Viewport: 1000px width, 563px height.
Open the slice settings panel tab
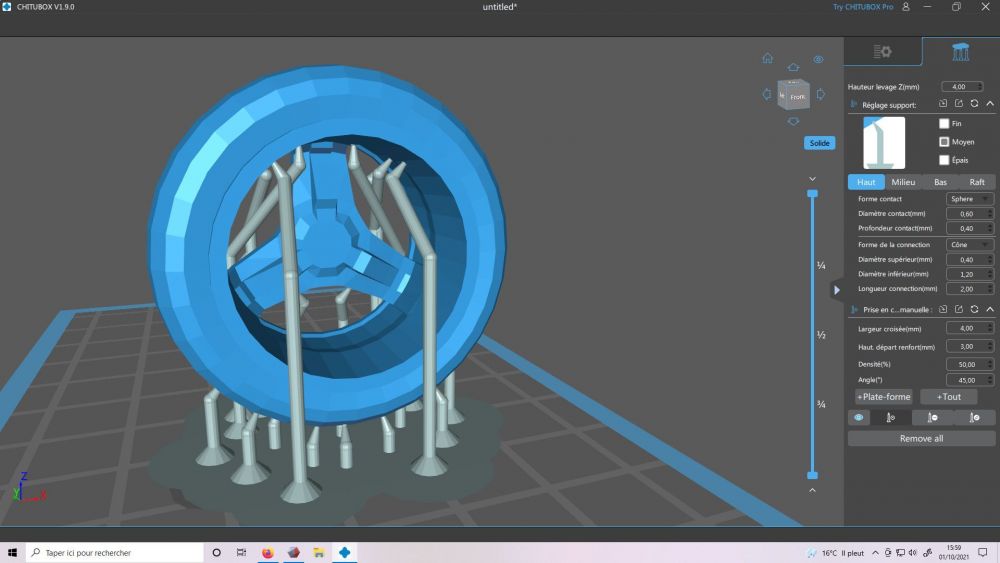[882, 52]
